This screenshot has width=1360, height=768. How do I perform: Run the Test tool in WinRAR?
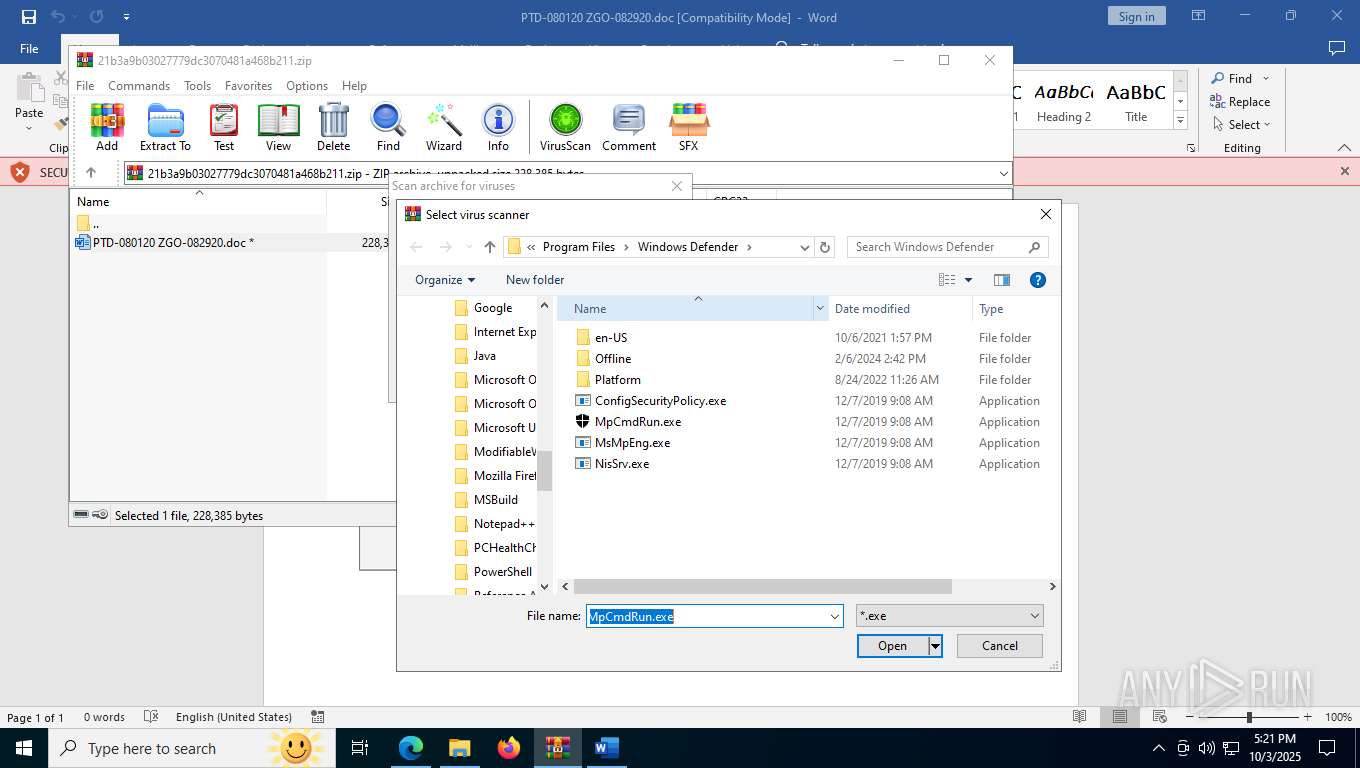coord(224,127)
